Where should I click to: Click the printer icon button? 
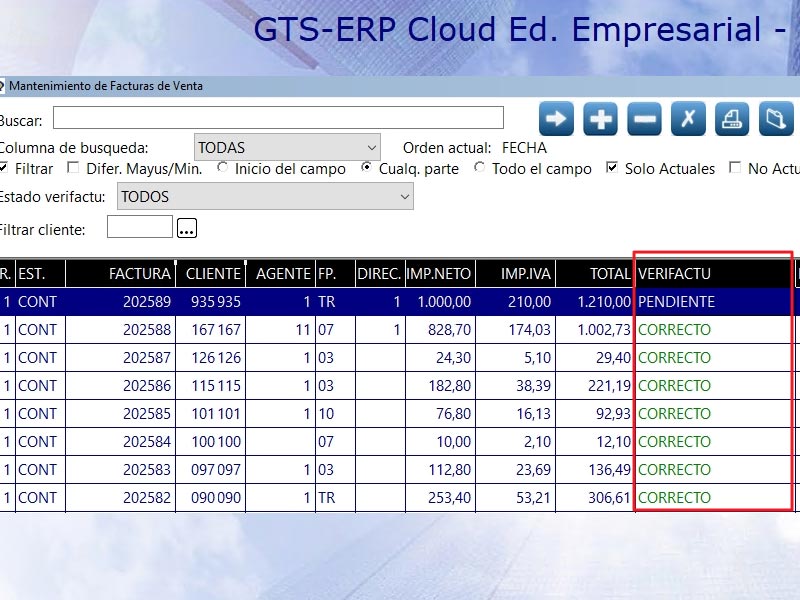point(732,119)
